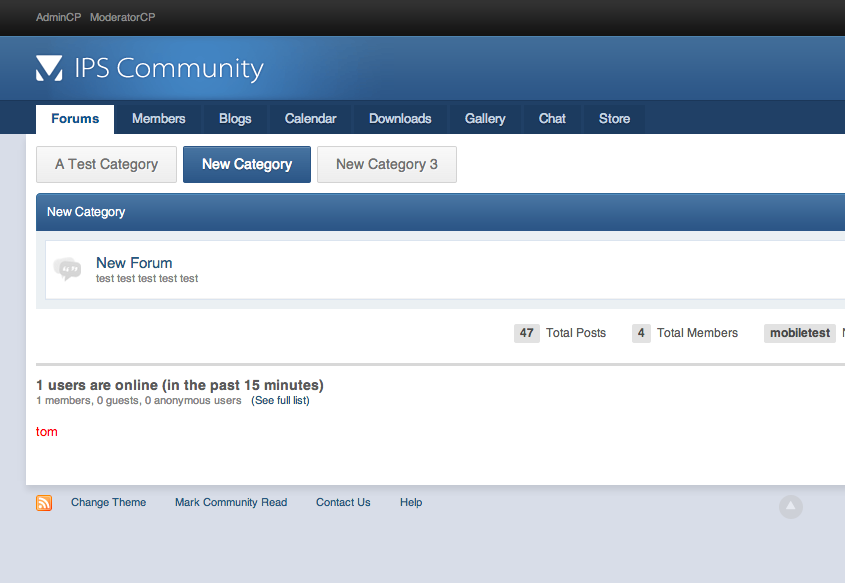The width and height of the screenshot is (845, 583).
Task: Click the back-to-top arrow icon
Action: [791, 507]
